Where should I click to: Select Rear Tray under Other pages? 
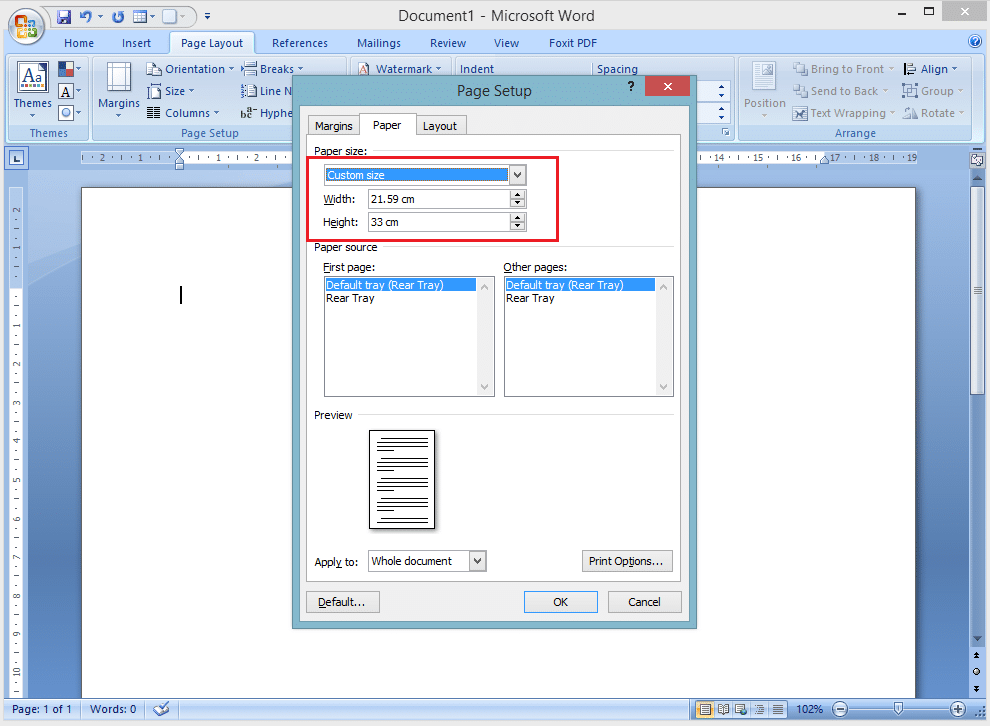(x=530, y=298)
